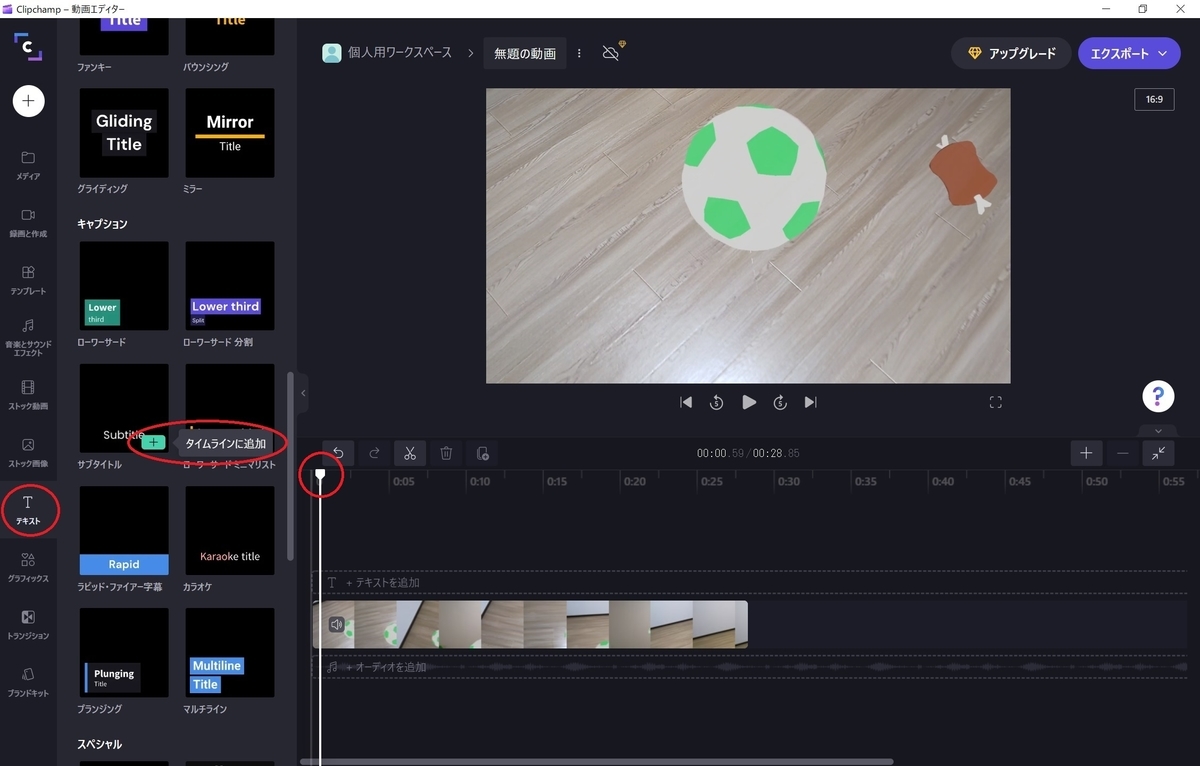Rewind 5 seconds

click(x=717, y=402)
